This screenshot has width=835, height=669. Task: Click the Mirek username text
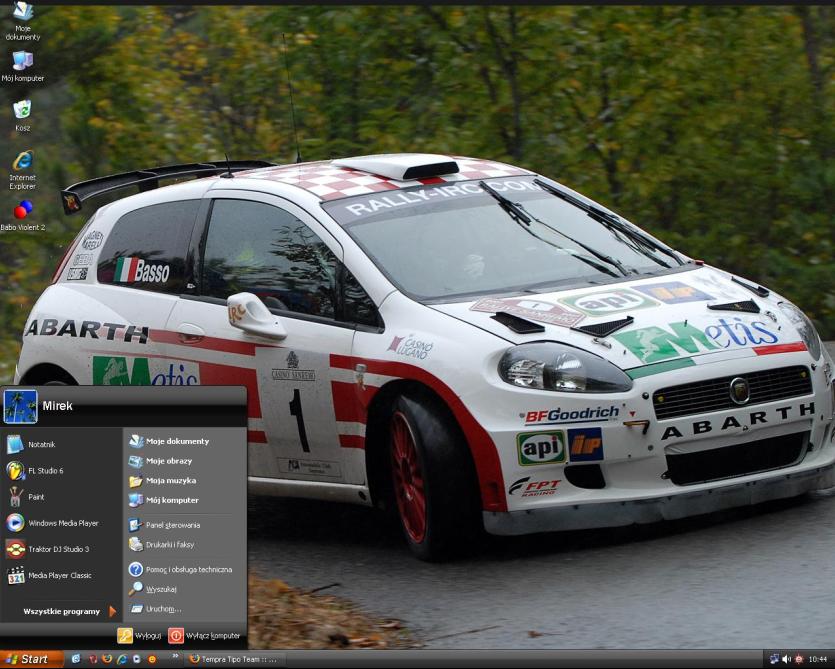coord(58,406)
